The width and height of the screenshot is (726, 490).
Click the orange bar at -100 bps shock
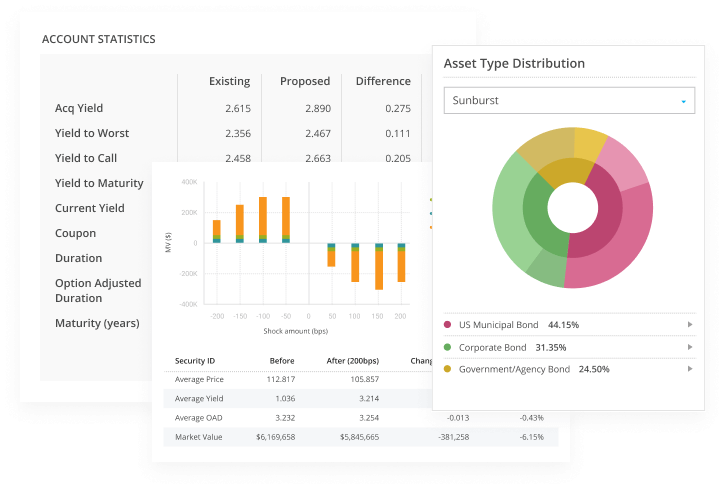[262, 214]
